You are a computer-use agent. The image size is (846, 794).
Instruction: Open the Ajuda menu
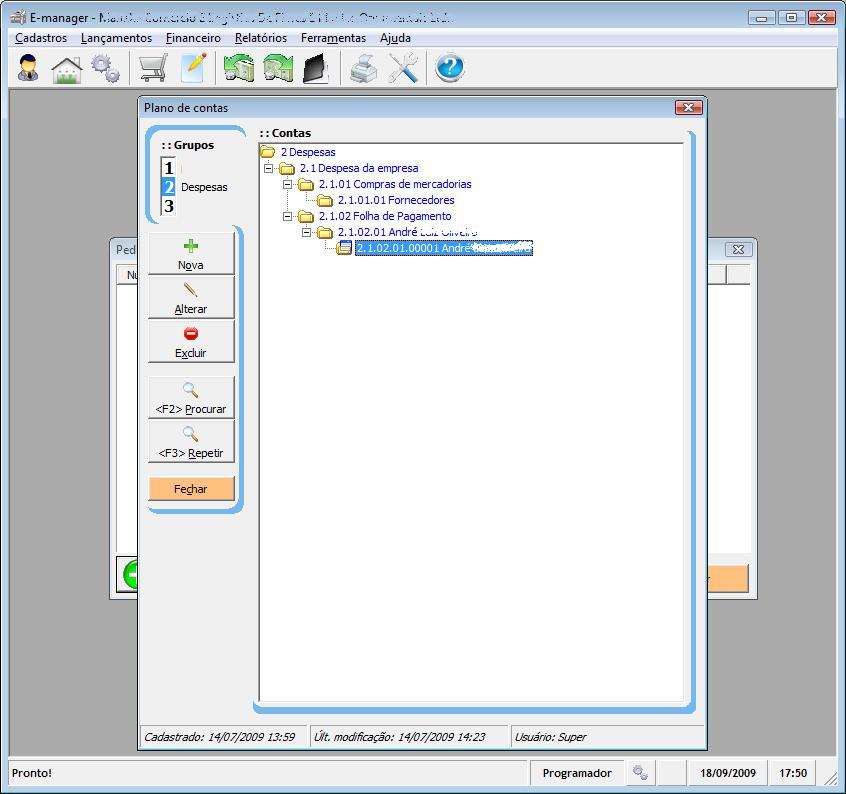[395, 38]
